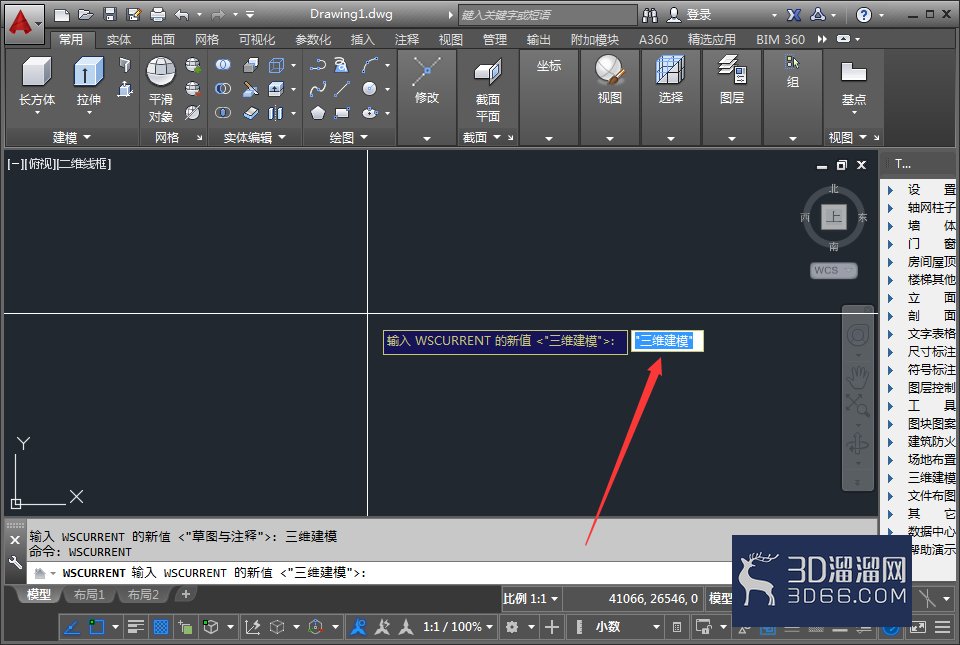Select the Polyline draw tool

point(318,64)
